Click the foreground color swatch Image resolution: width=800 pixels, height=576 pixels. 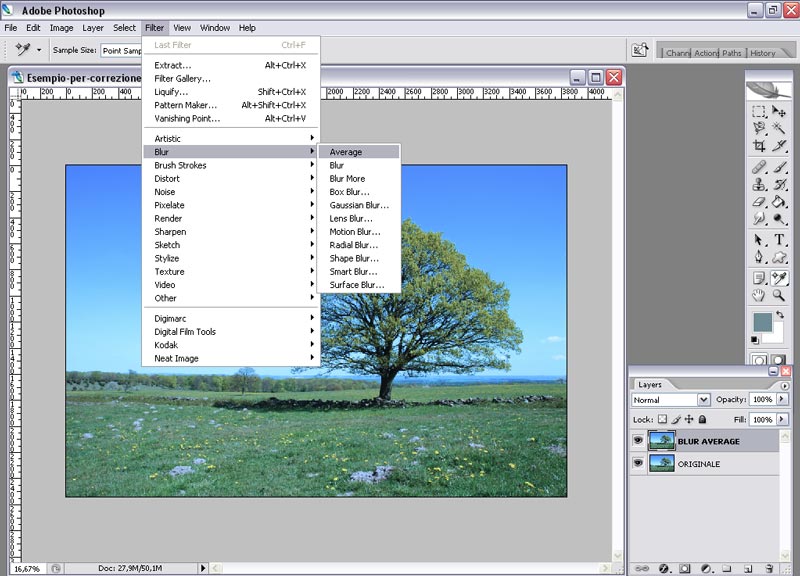763,323
